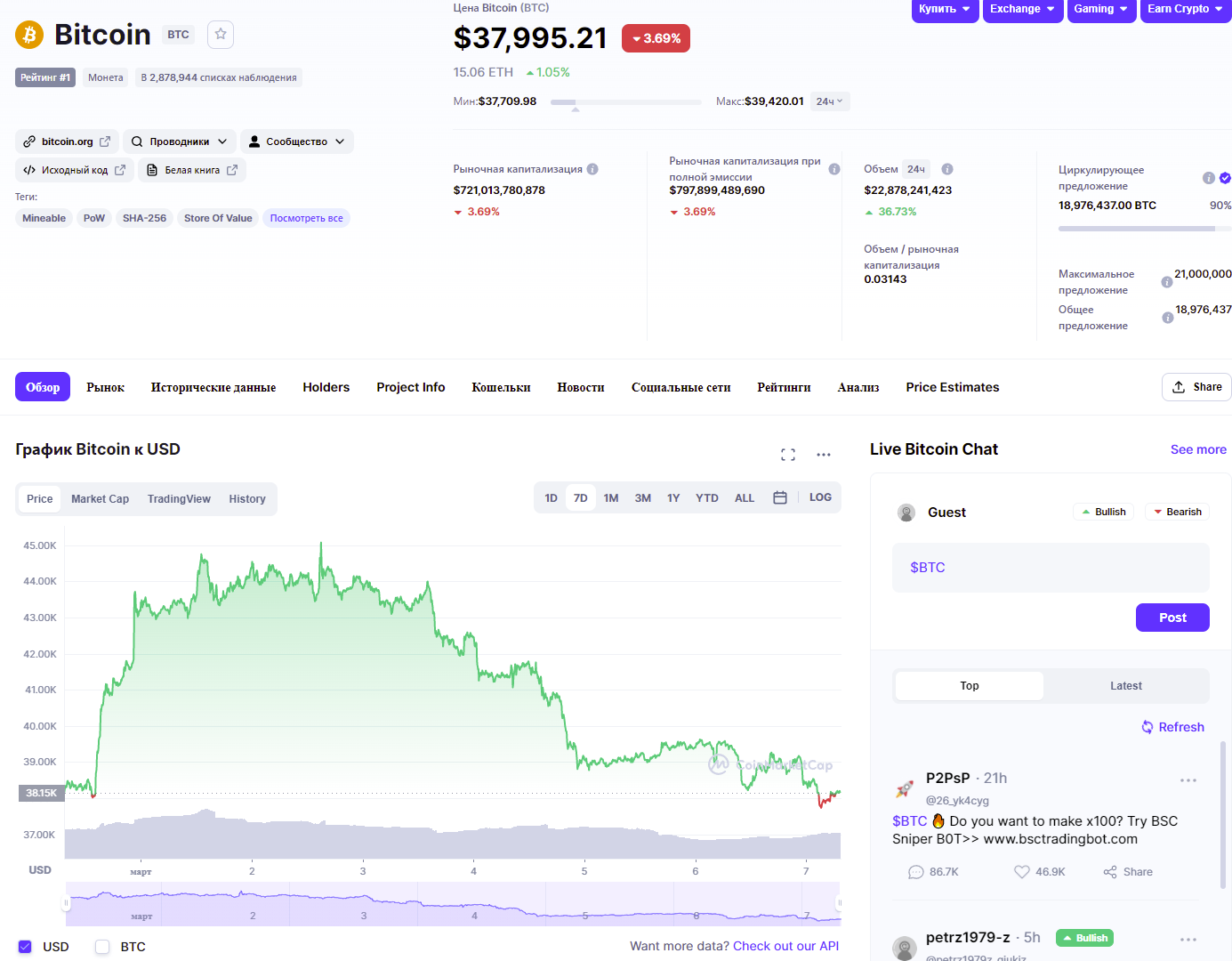Open Проводники explorers dropdown
Image resolution: width=1232 pixels, height=961 pixels.
(181, 141)
